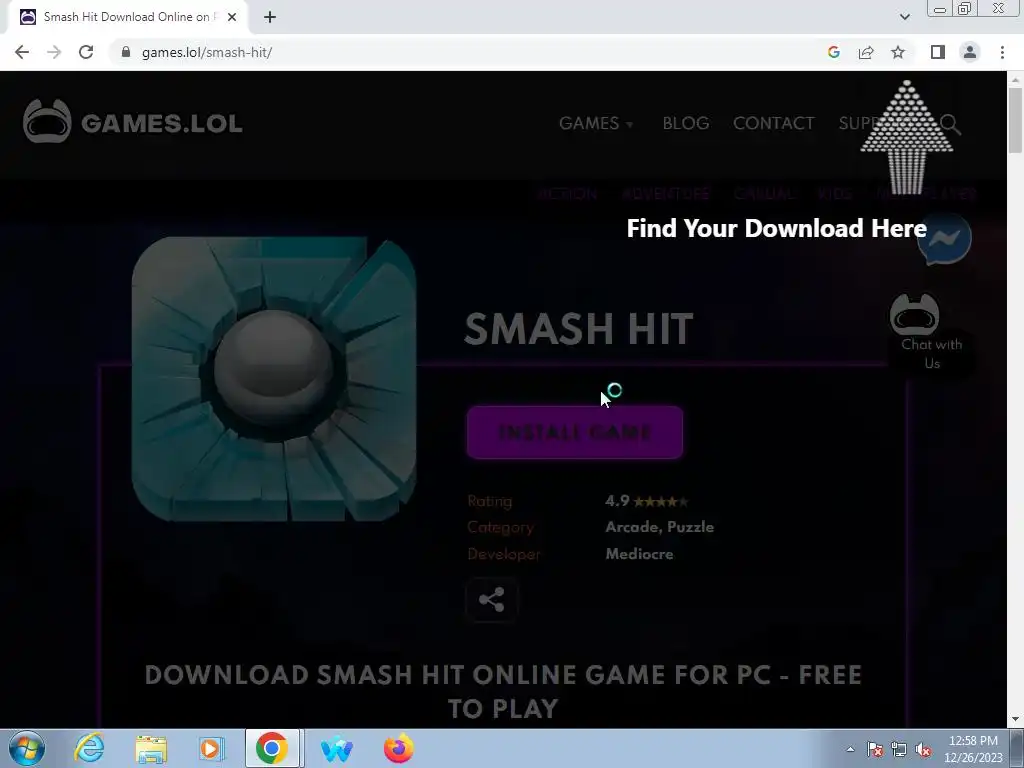The image size is (1024, 768).
Task: View site information lock icon
Action: pyautogui.click(x=126, y=52)
